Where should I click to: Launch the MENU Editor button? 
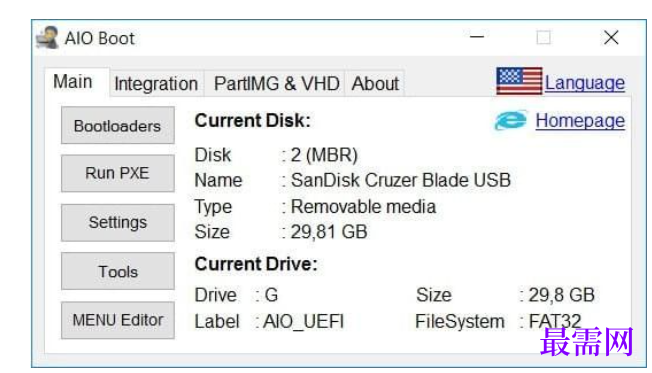[x=118, y=320]
